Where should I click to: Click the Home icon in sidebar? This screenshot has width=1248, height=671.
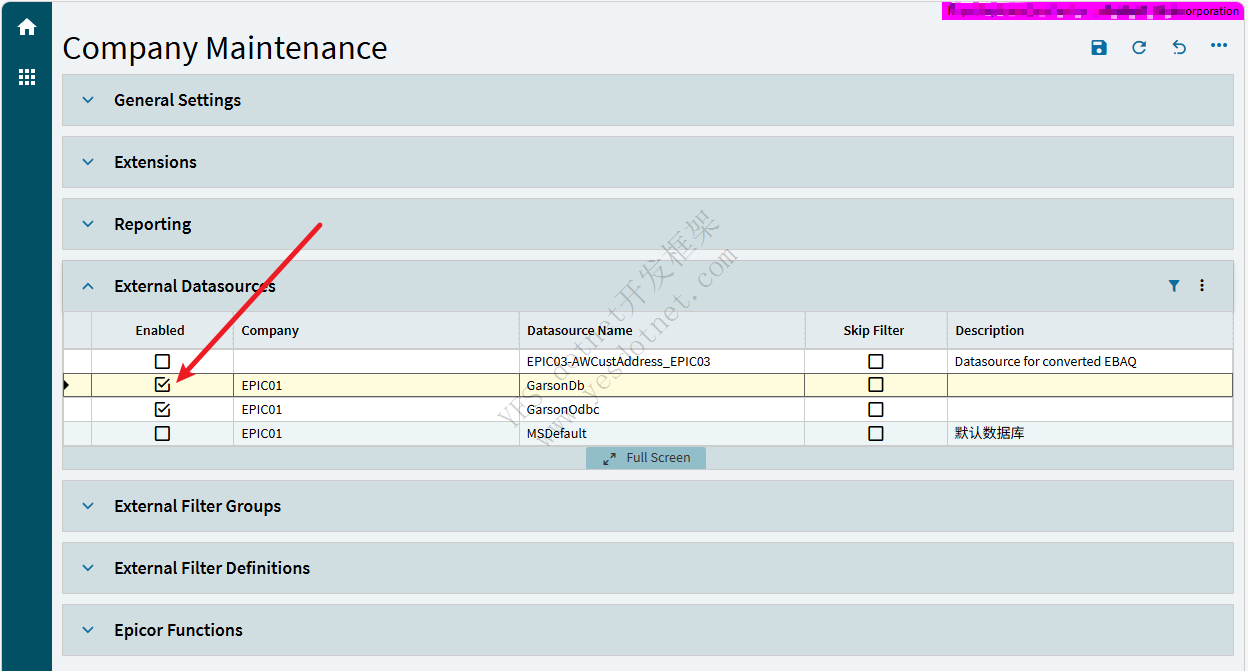[x=27, y=28]
